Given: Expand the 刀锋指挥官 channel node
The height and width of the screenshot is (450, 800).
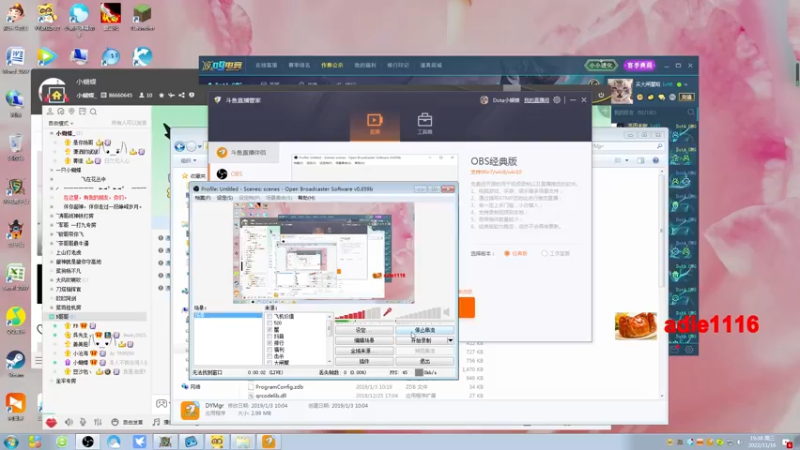Looking at the screenshot, I should (52, 289).
